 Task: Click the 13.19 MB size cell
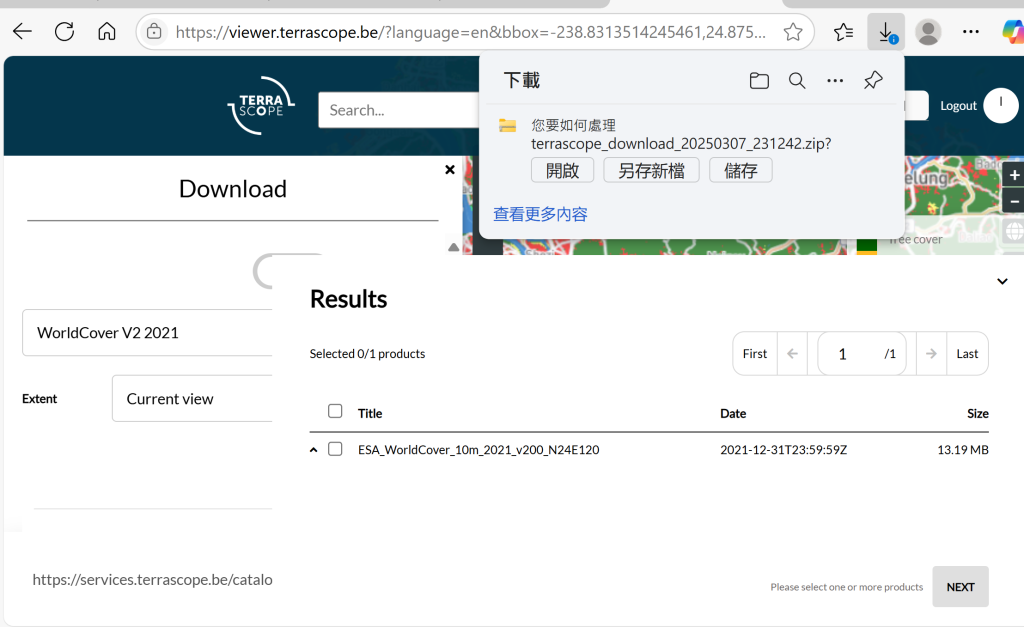click(963, 449)
